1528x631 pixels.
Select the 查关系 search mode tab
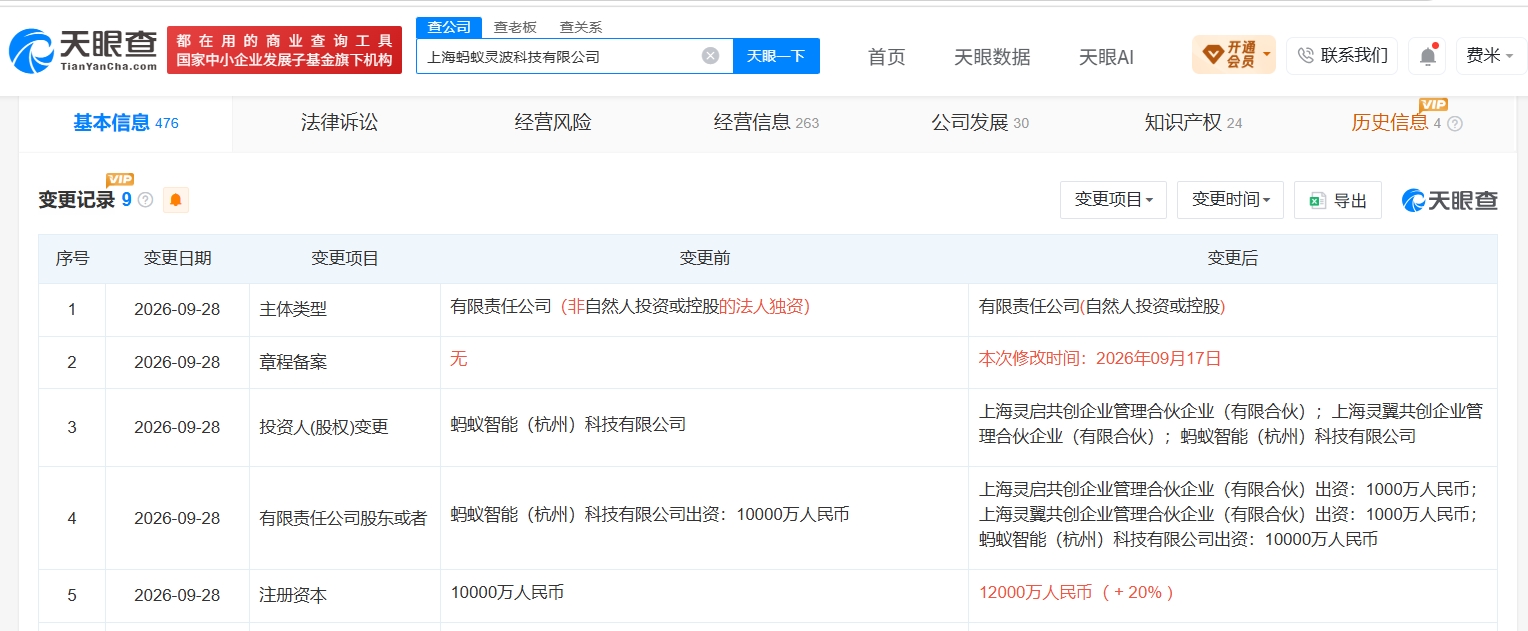[581, 27]
